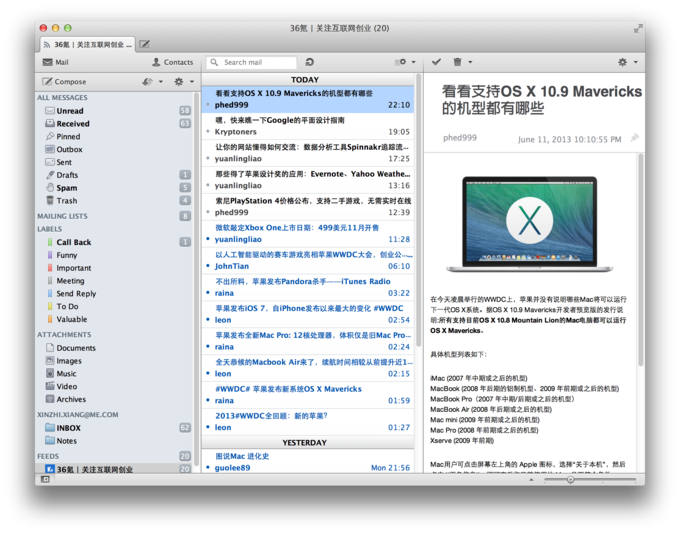Image resolution: width=680 pixels, height=534 pixels.
Task: Open message about Google平面设计指南
Action: click(x=308, y=126)
